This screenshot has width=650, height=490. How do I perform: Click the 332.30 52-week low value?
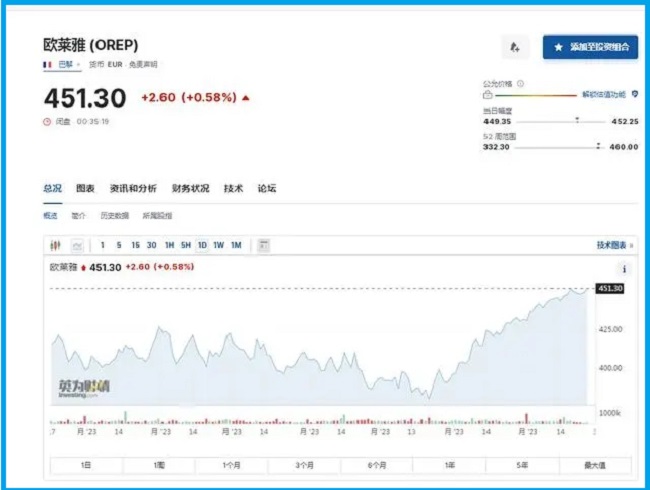point(496,147)
